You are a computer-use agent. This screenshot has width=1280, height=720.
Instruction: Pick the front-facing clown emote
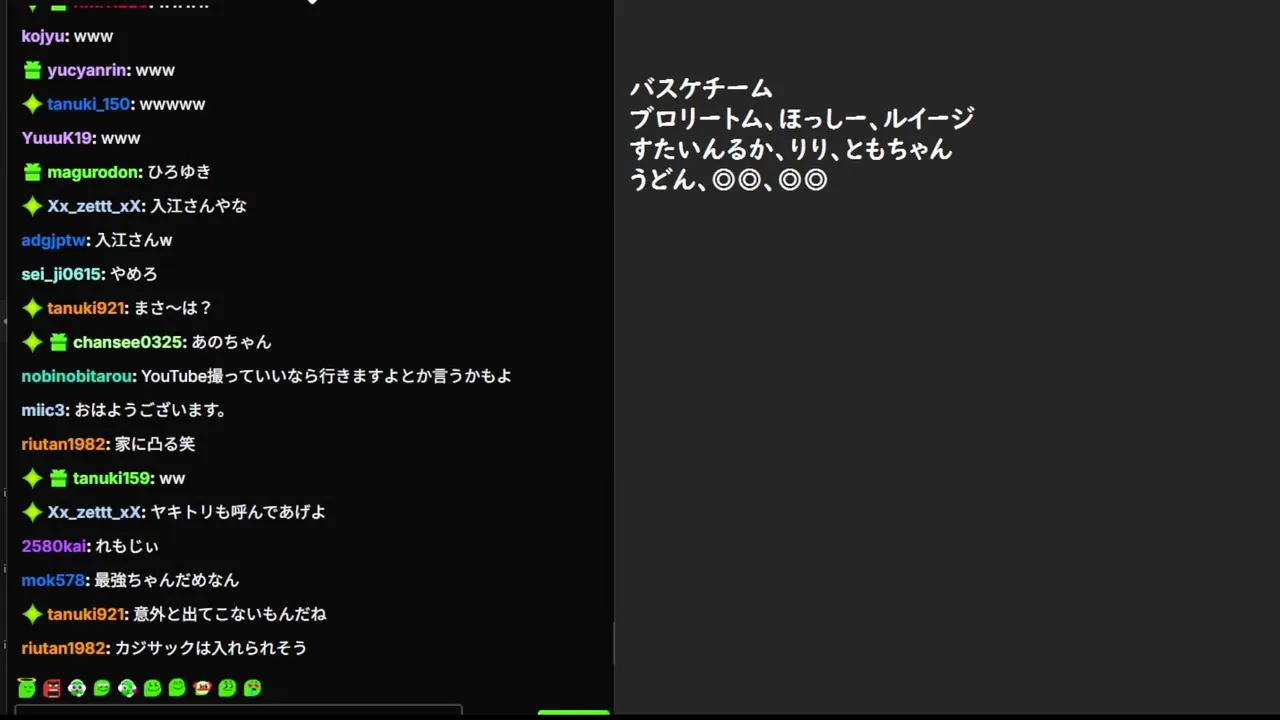point(77,688)
